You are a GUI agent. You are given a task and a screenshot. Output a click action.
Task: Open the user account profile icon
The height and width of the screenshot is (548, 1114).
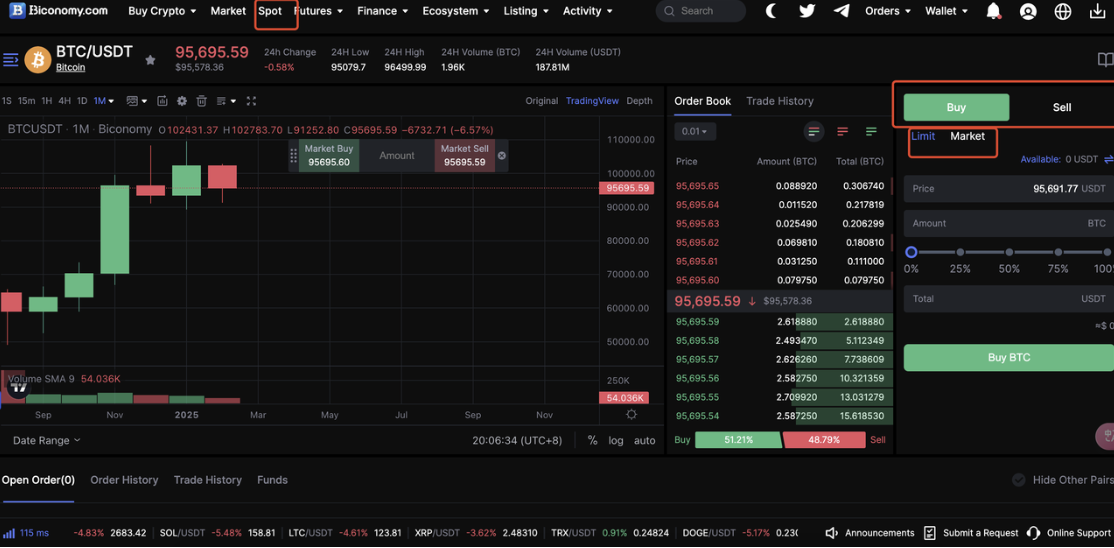[1028, 11]
